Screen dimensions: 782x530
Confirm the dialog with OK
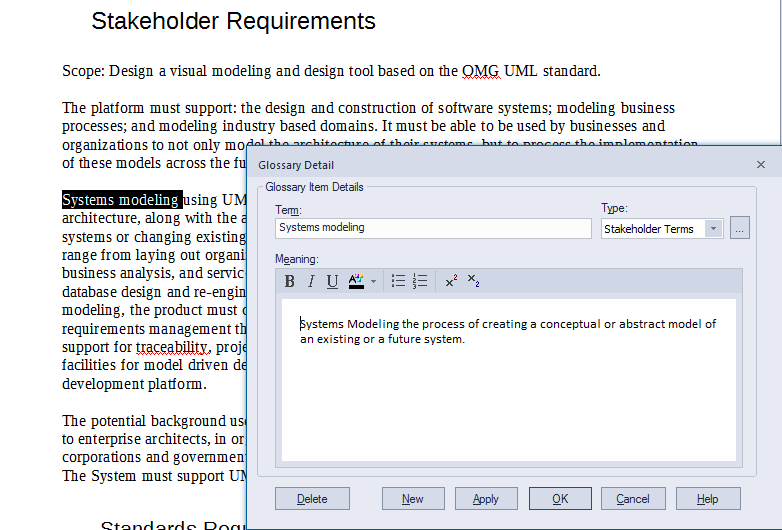pos(559,499)
